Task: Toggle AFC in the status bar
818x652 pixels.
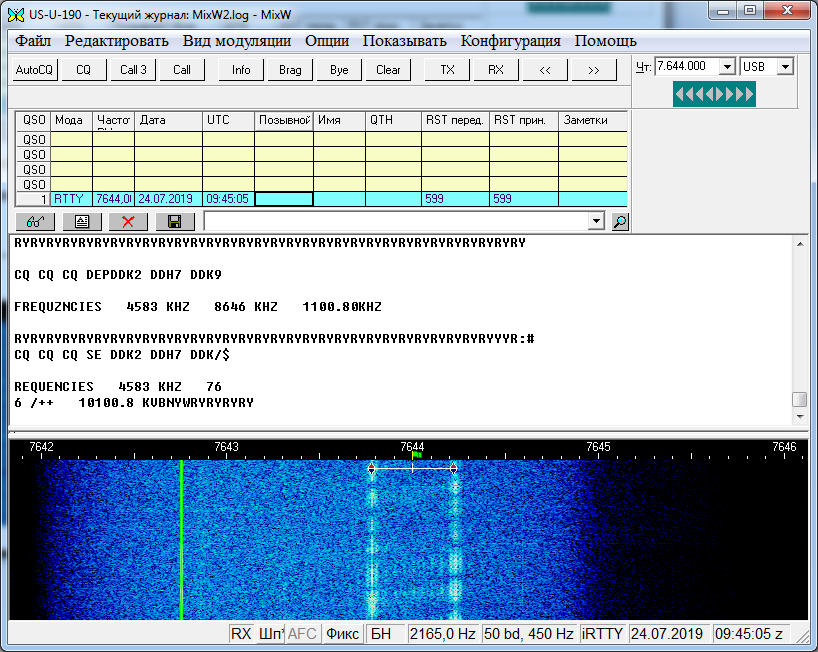Action: 302,634
